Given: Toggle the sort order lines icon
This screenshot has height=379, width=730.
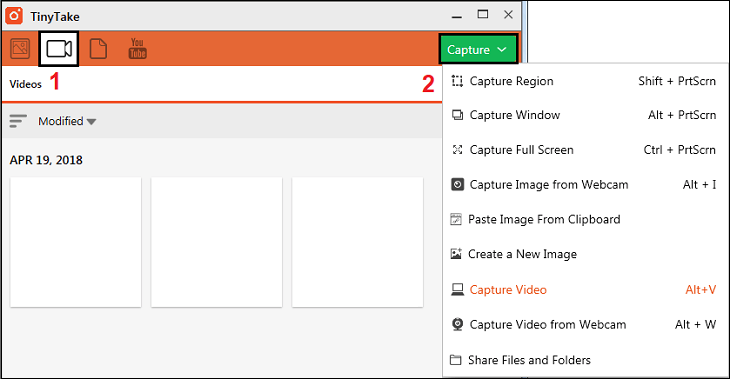Looking at the screenshot, I should pyautogui.click(x=18, y=121).
